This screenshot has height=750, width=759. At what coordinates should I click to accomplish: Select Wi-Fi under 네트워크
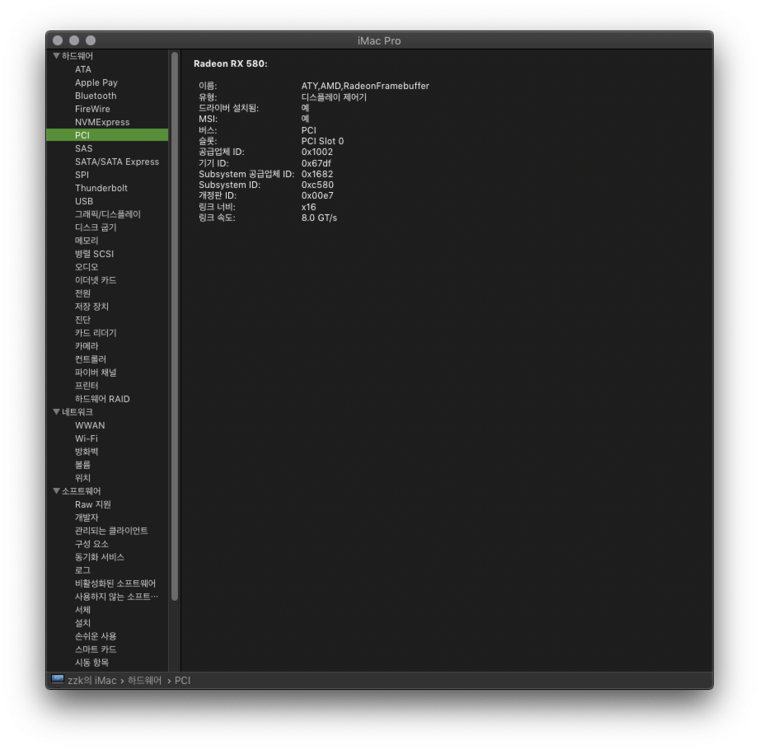coord(86,438)
